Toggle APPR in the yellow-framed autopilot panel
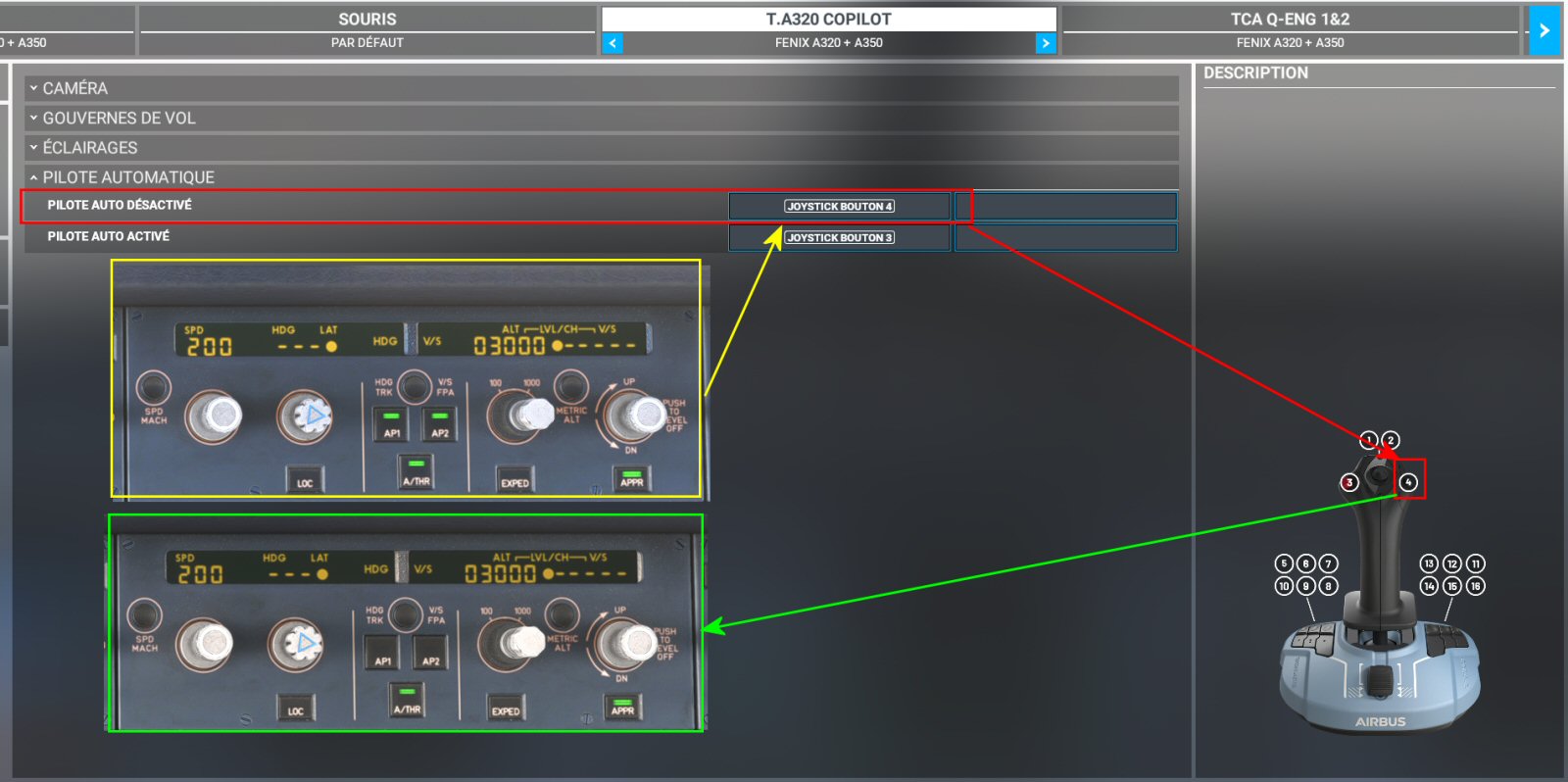Viewport: 1568px width, 782px height. pos(631,478)
